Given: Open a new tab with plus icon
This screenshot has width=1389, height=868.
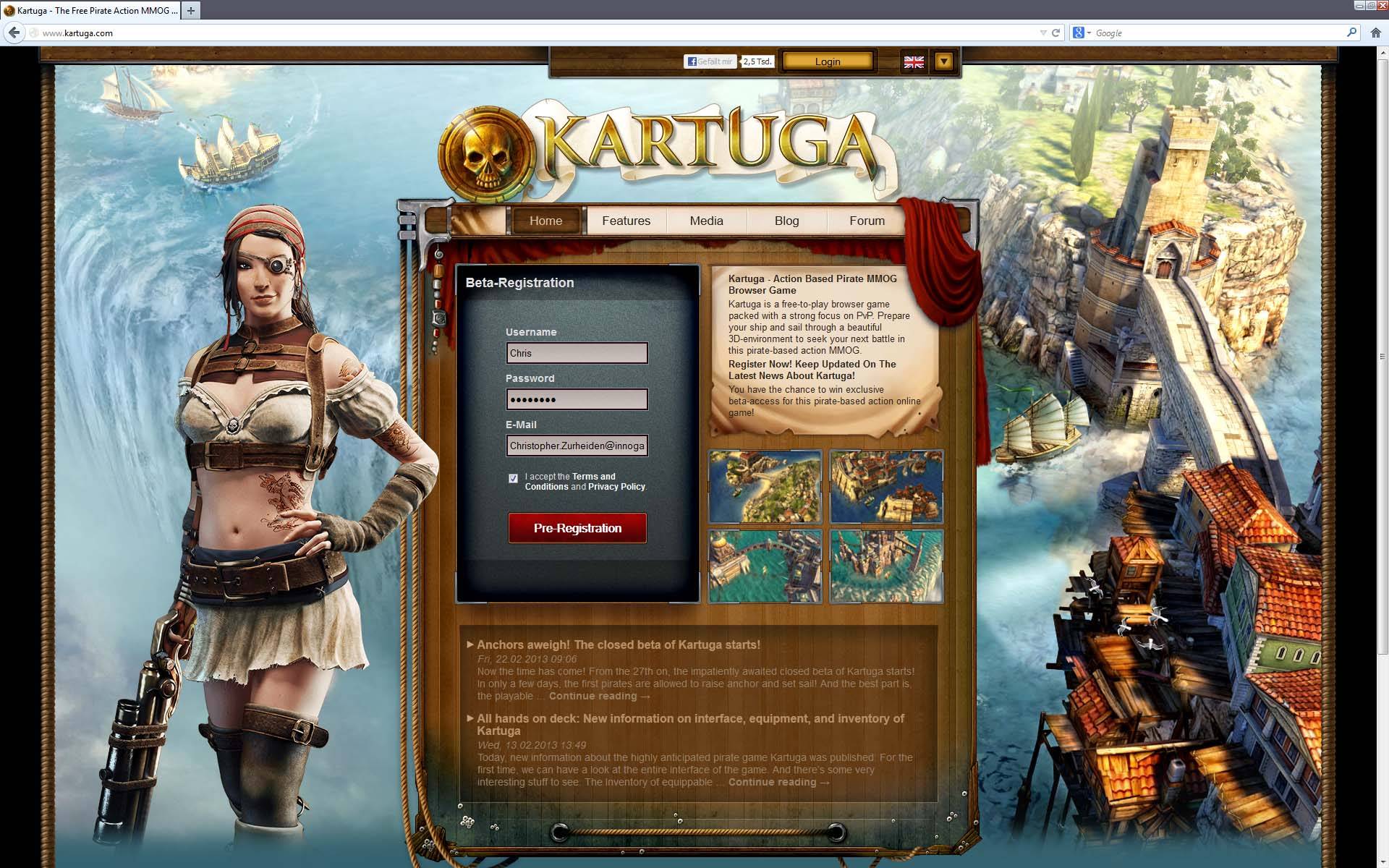Looking at the screenshot, I should click(x=191, y=10).
